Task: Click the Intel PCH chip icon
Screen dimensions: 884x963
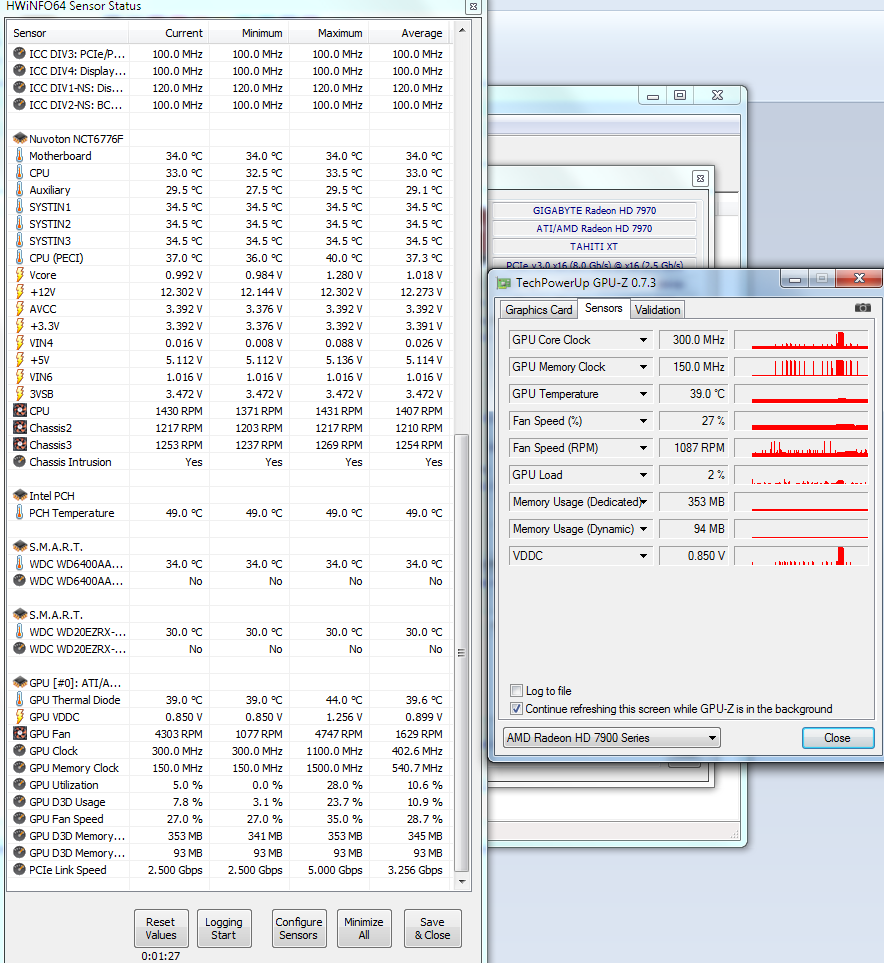Action: (x=20, y=496)
